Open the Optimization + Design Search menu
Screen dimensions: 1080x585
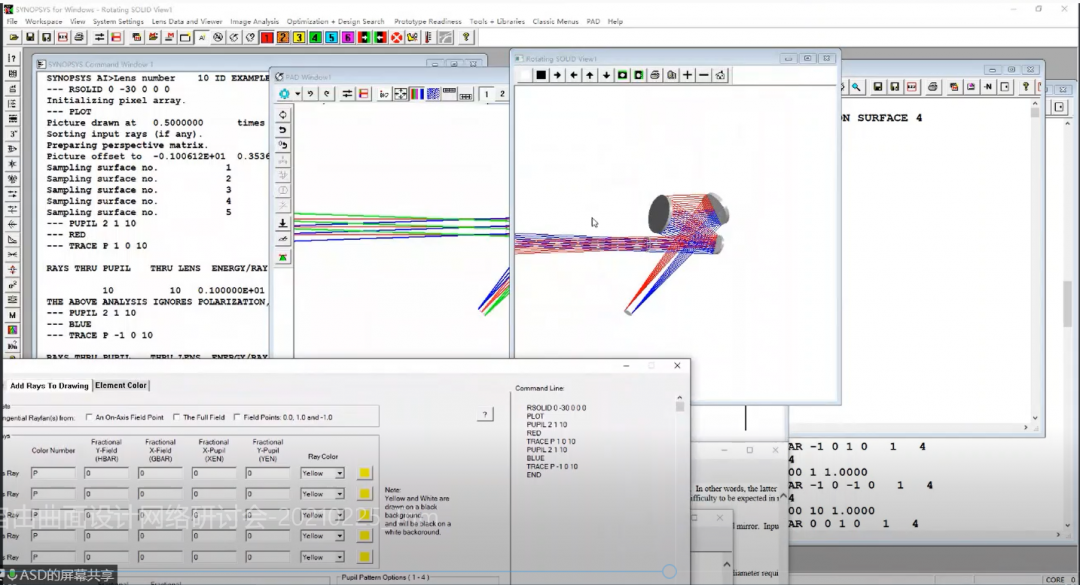[335, 21]
